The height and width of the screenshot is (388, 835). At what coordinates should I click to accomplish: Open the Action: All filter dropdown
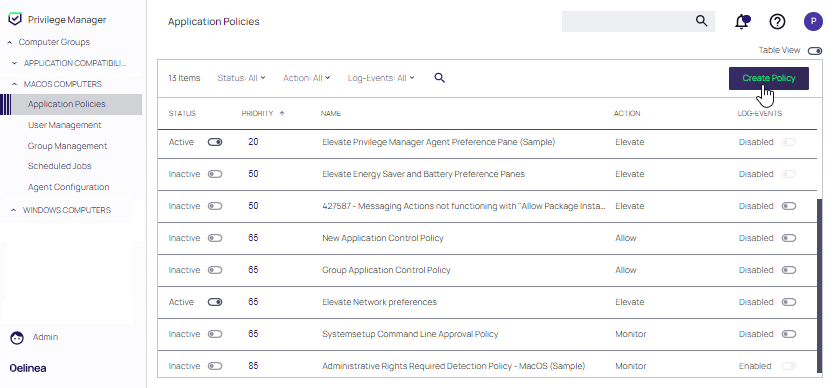[306, 78]
